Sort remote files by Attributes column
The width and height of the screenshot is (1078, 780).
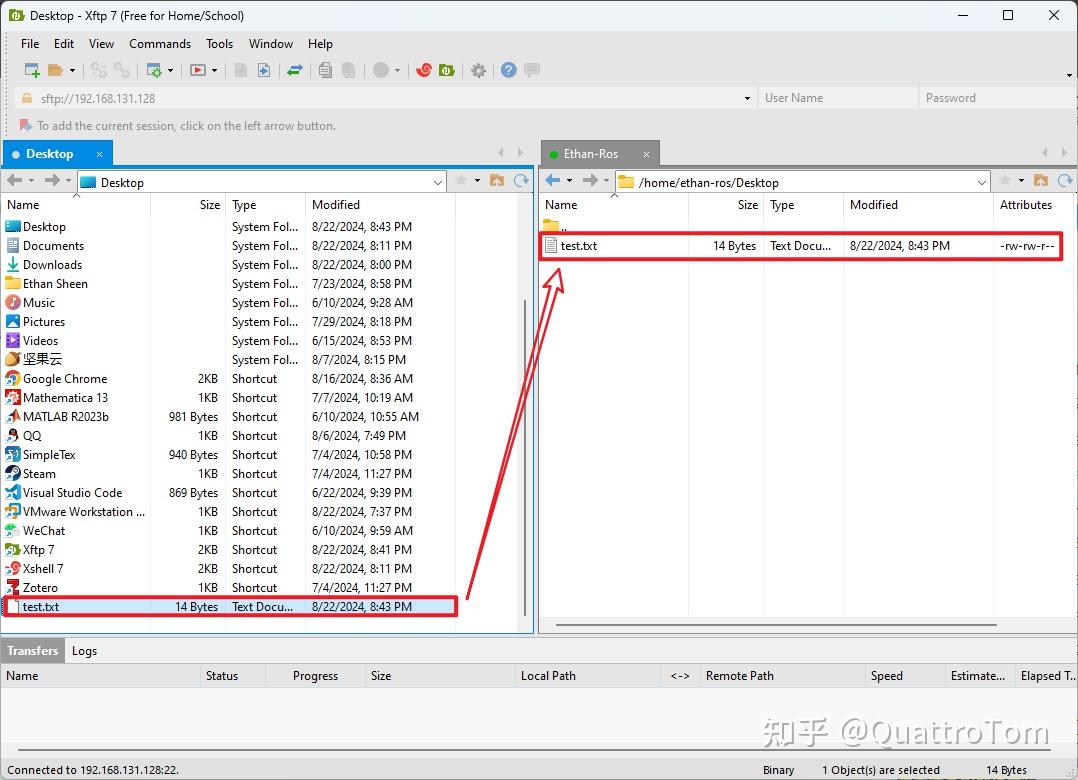tap(1033, 205)
